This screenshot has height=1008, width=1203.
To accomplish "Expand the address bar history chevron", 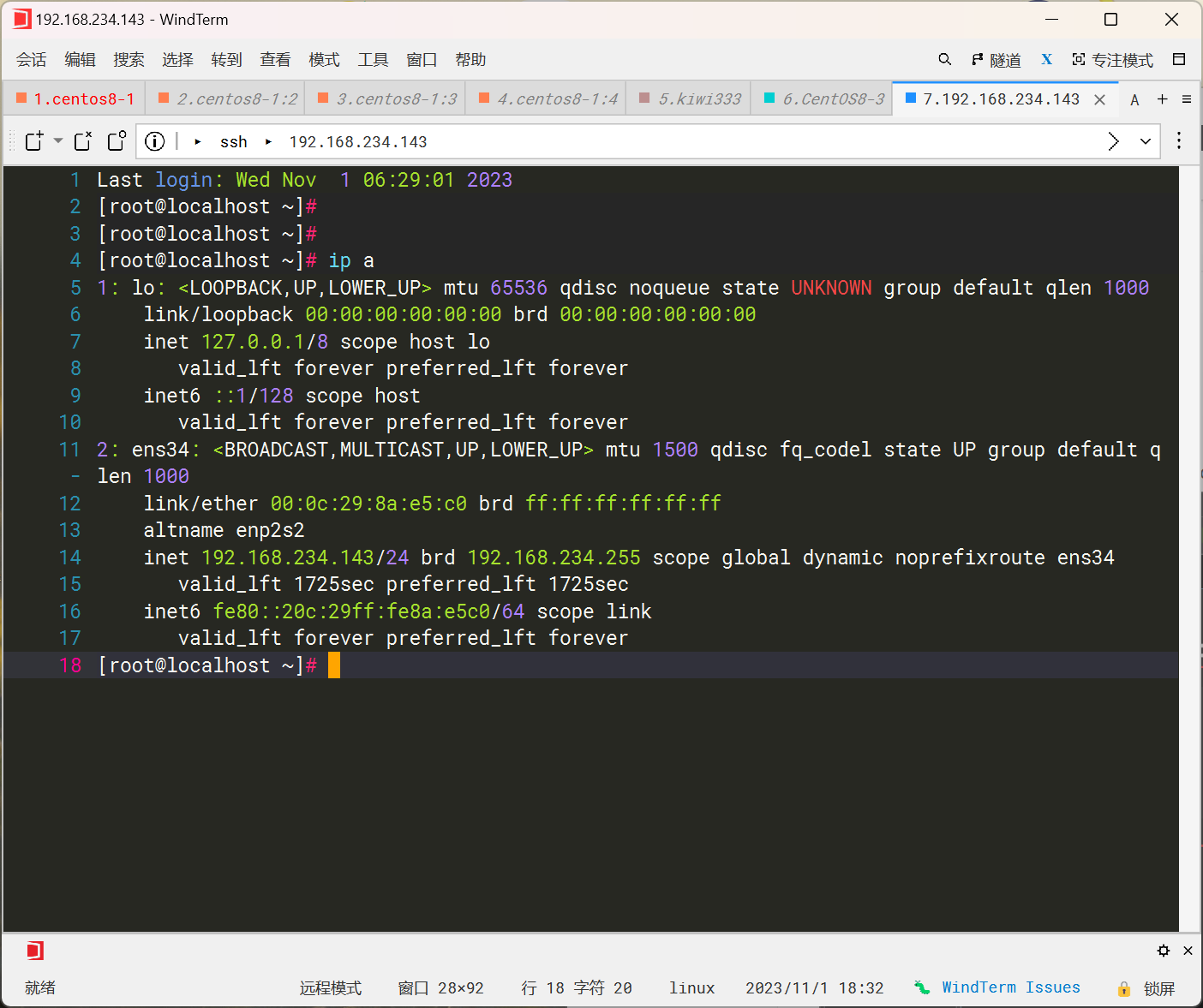I will click(1146, 141).
